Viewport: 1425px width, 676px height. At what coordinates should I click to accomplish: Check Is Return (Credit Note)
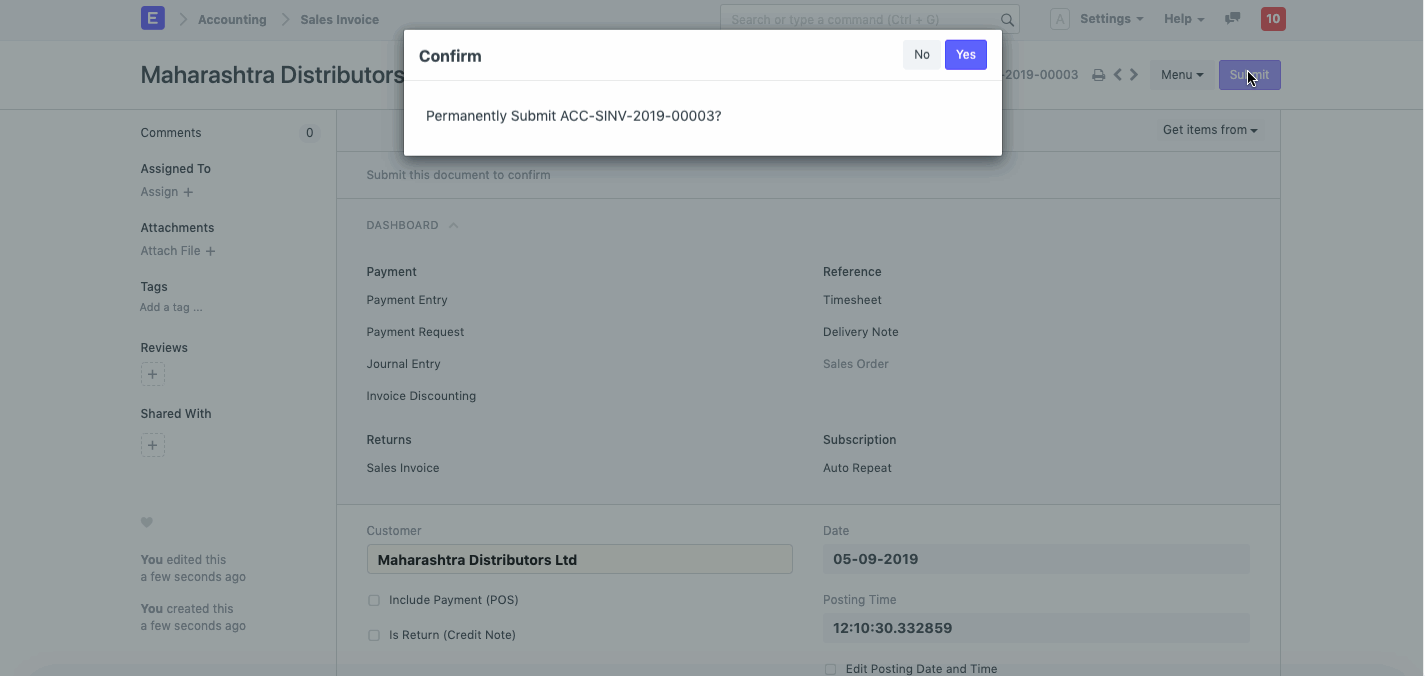374,636
